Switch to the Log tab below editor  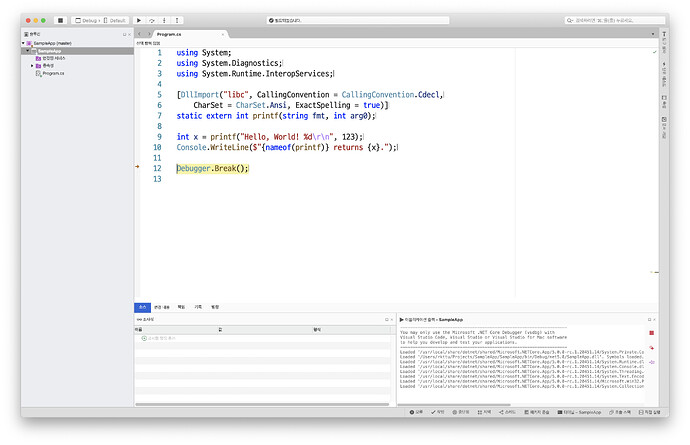pos(198,307)
